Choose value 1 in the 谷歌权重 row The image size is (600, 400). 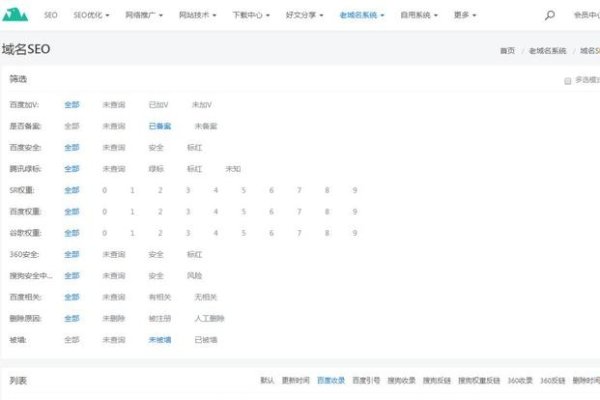click(x=132, y=233)
